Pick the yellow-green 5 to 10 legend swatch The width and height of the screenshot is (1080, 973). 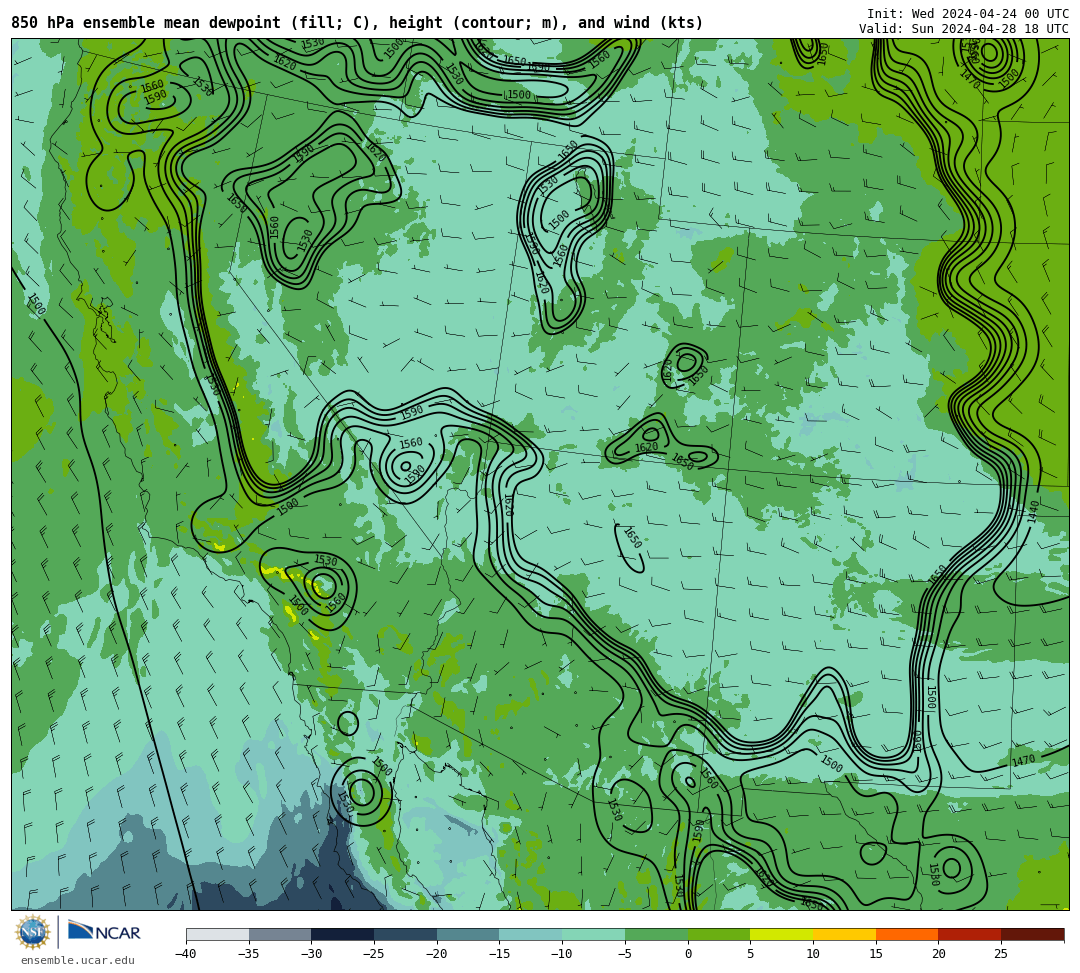(781, 934)
